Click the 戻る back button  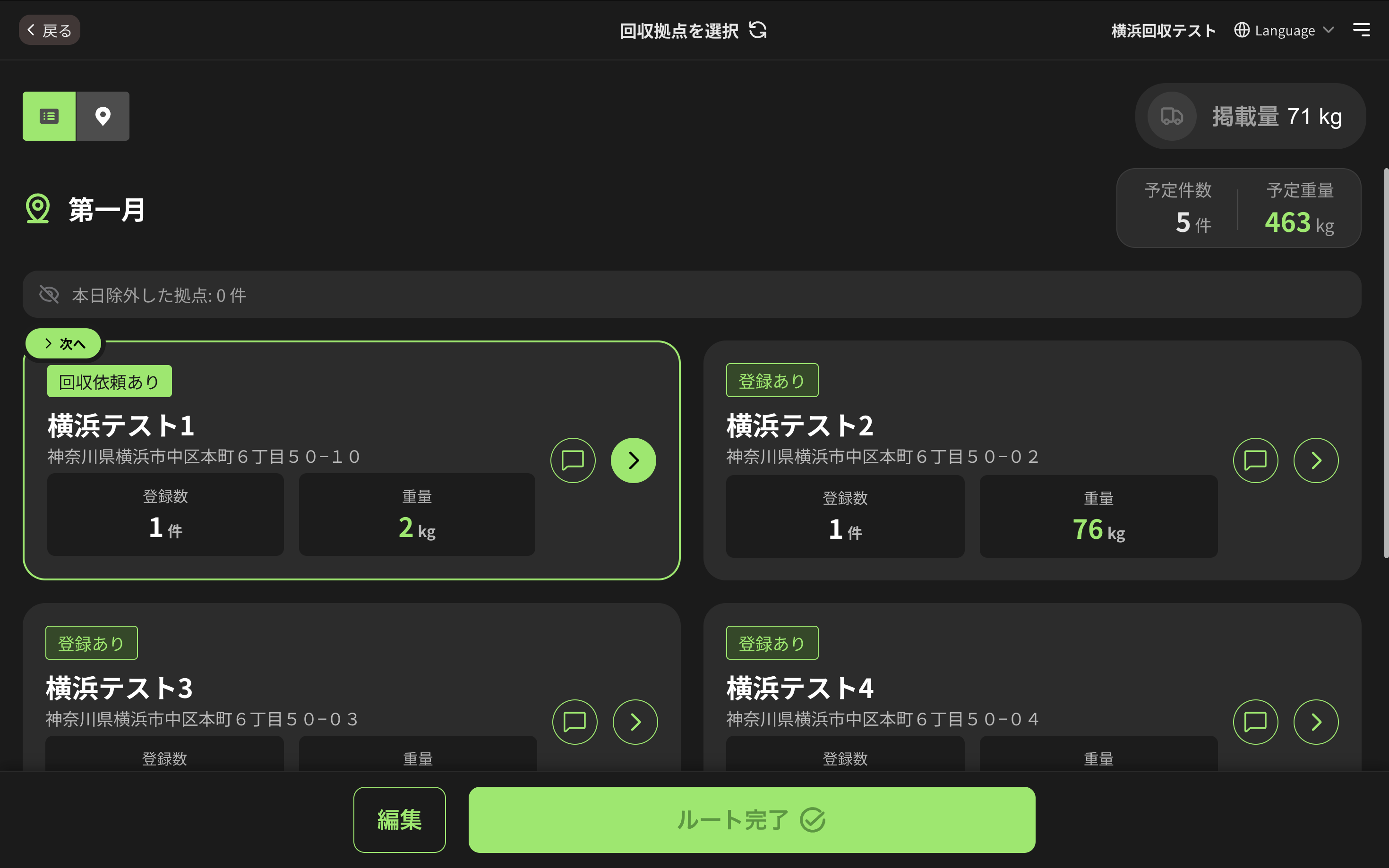point(50,30)
